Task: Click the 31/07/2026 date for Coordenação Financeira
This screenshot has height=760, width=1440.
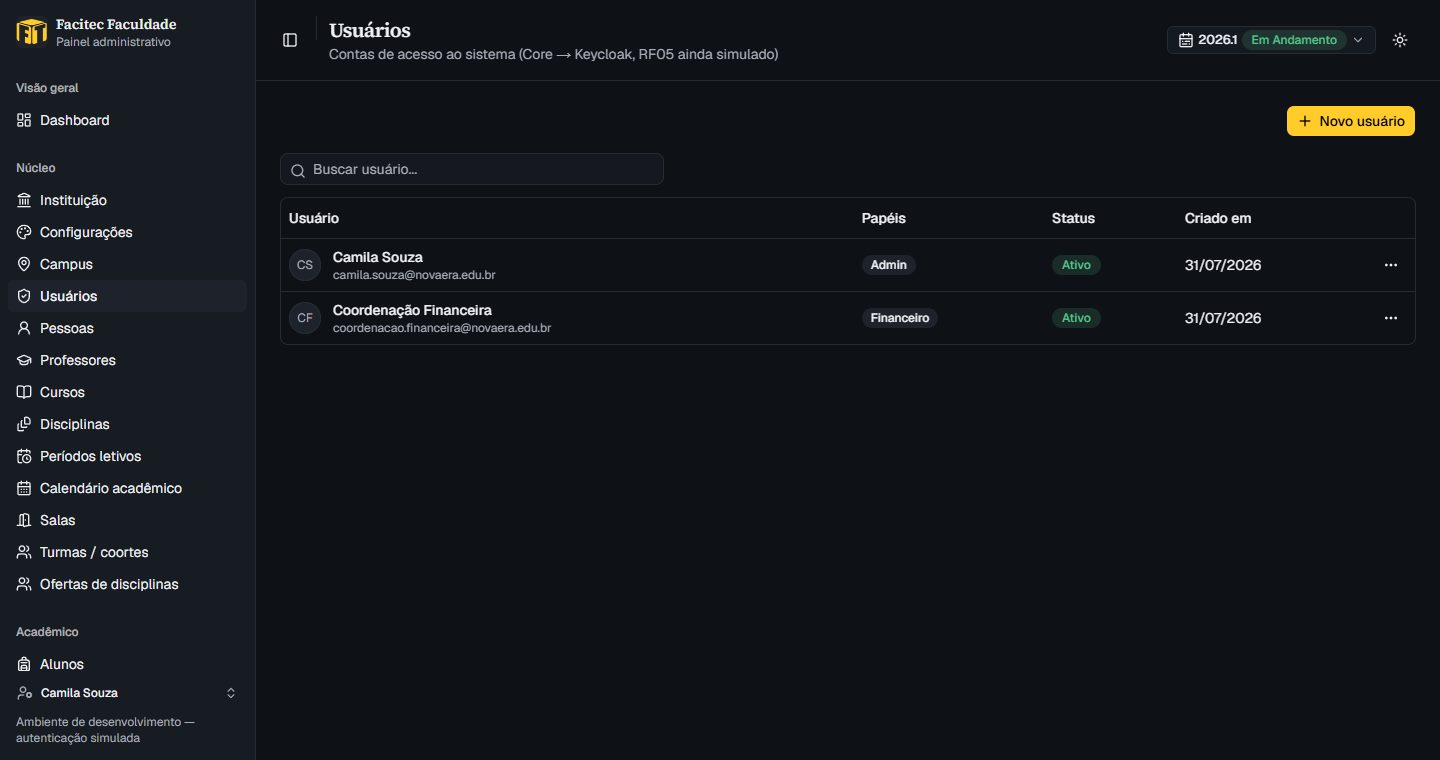Action: [x=1223, y=318]
